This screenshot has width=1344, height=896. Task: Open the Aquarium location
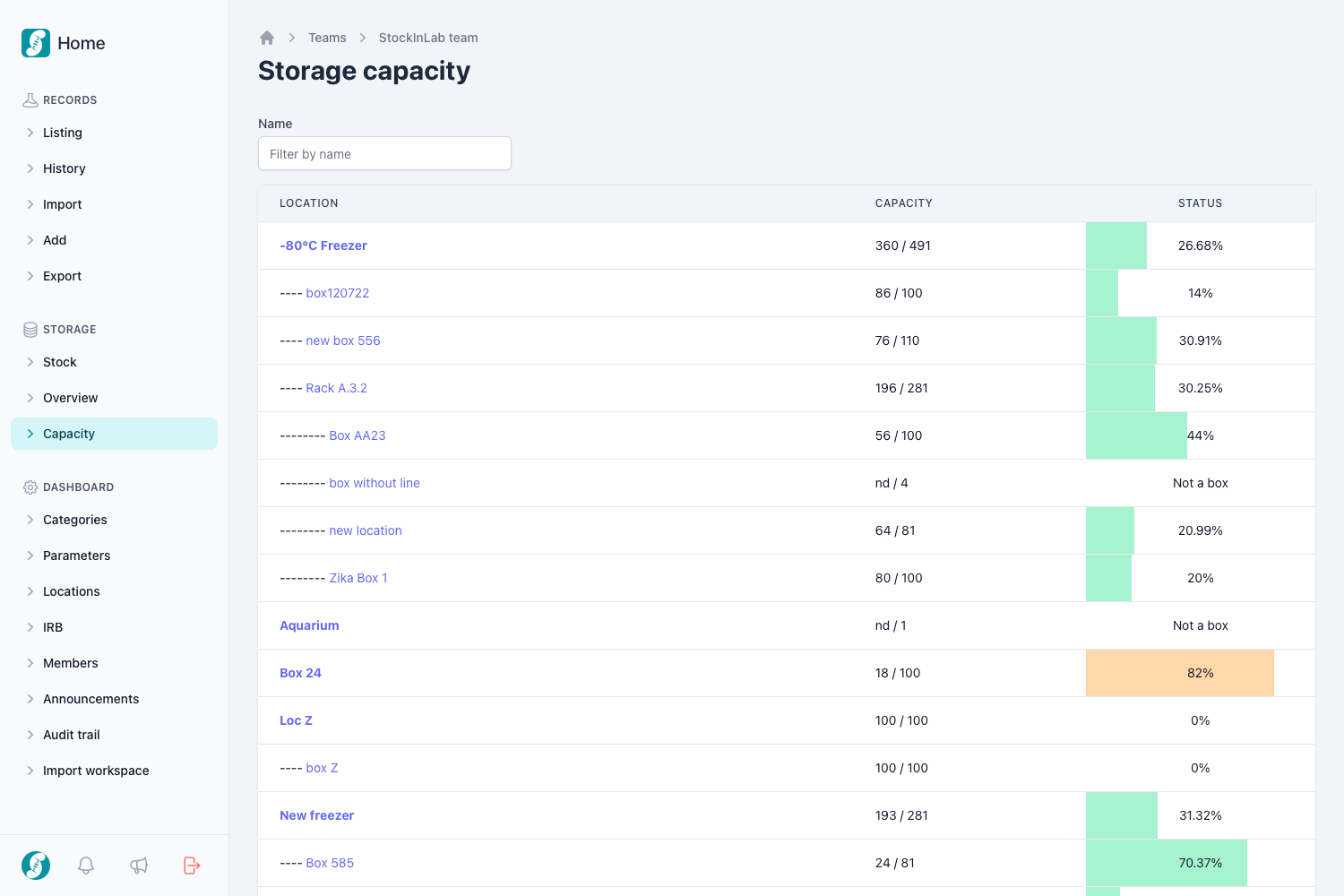click(x=309, y=625)
